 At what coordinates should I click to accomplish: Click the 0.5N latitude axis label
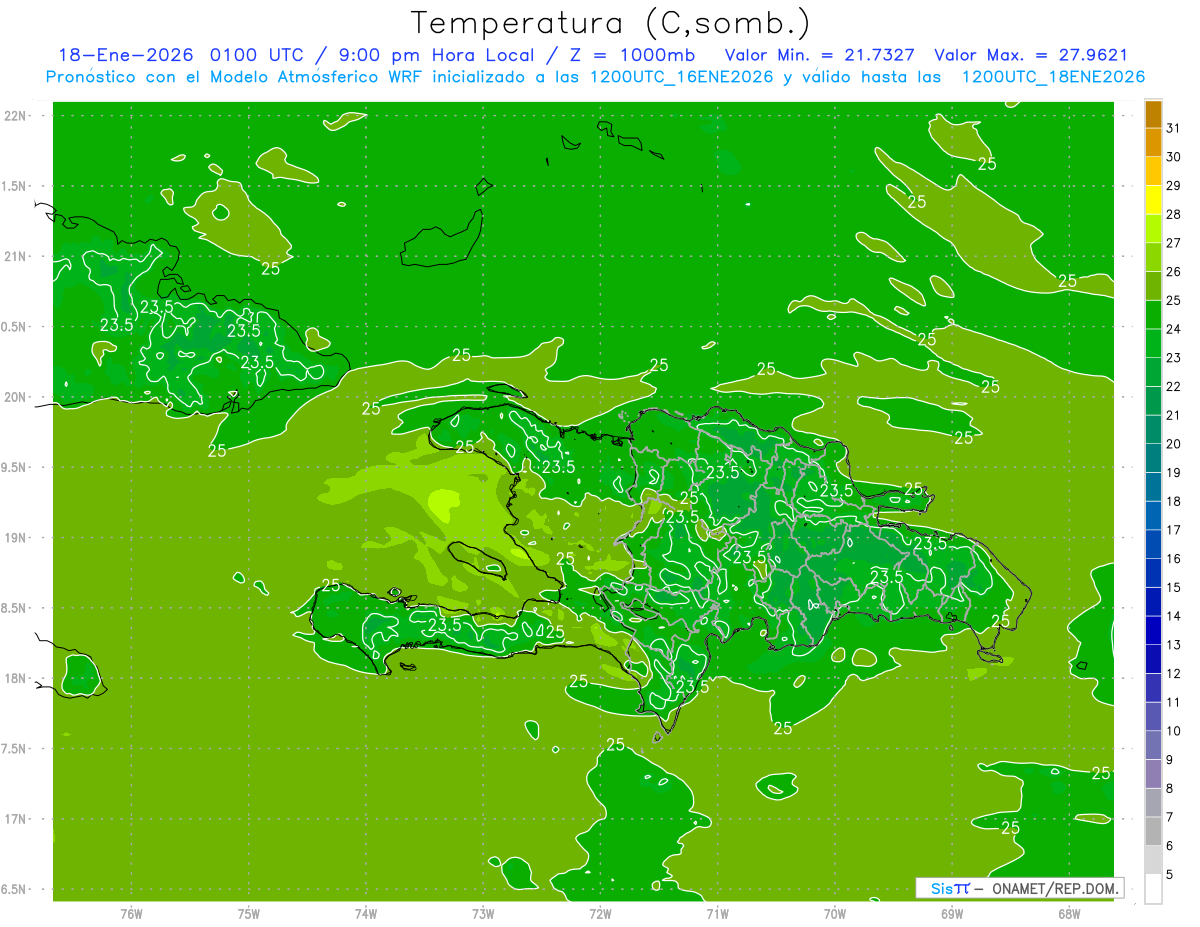point(15,327)
